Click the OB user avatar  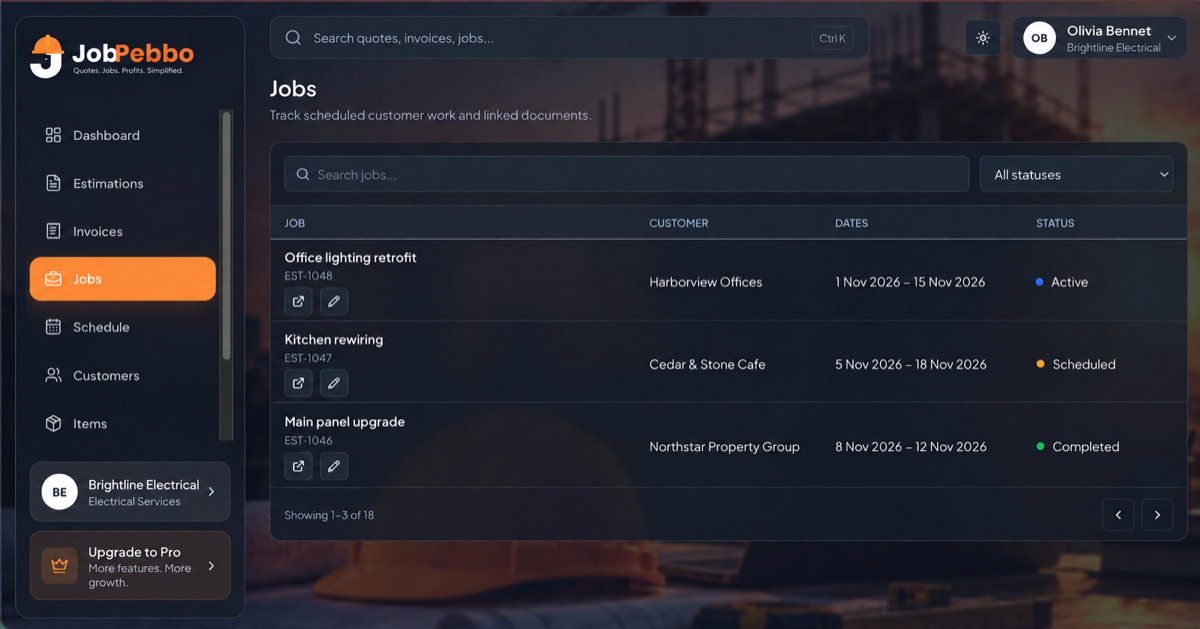pos(1039,38)
